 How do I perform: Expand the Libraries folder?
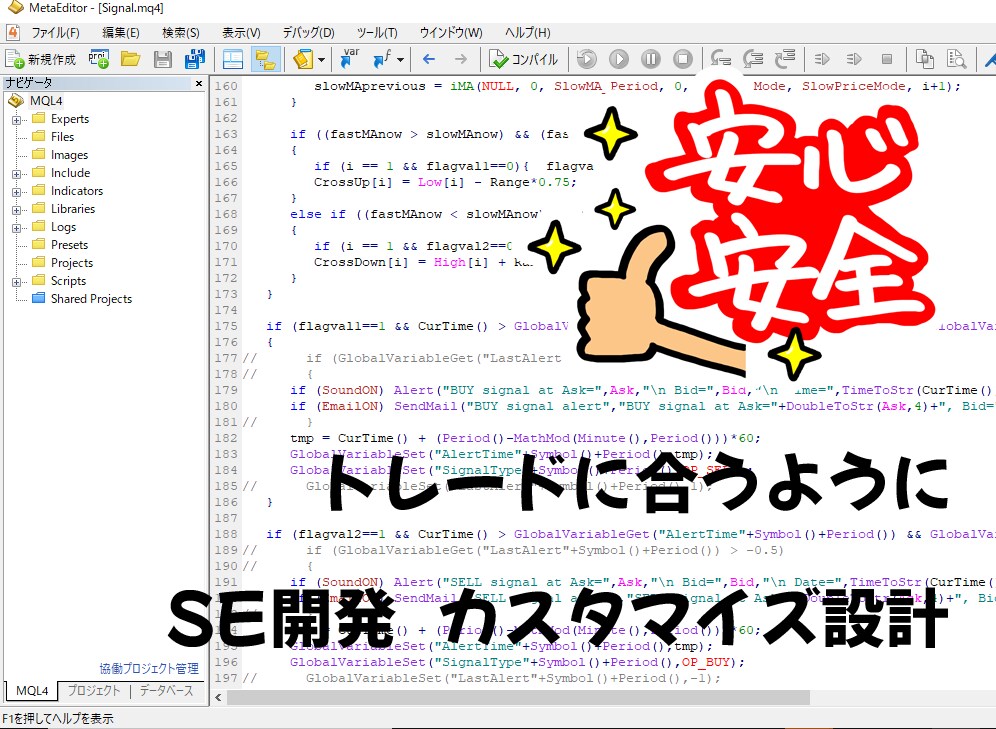[17, 210]
